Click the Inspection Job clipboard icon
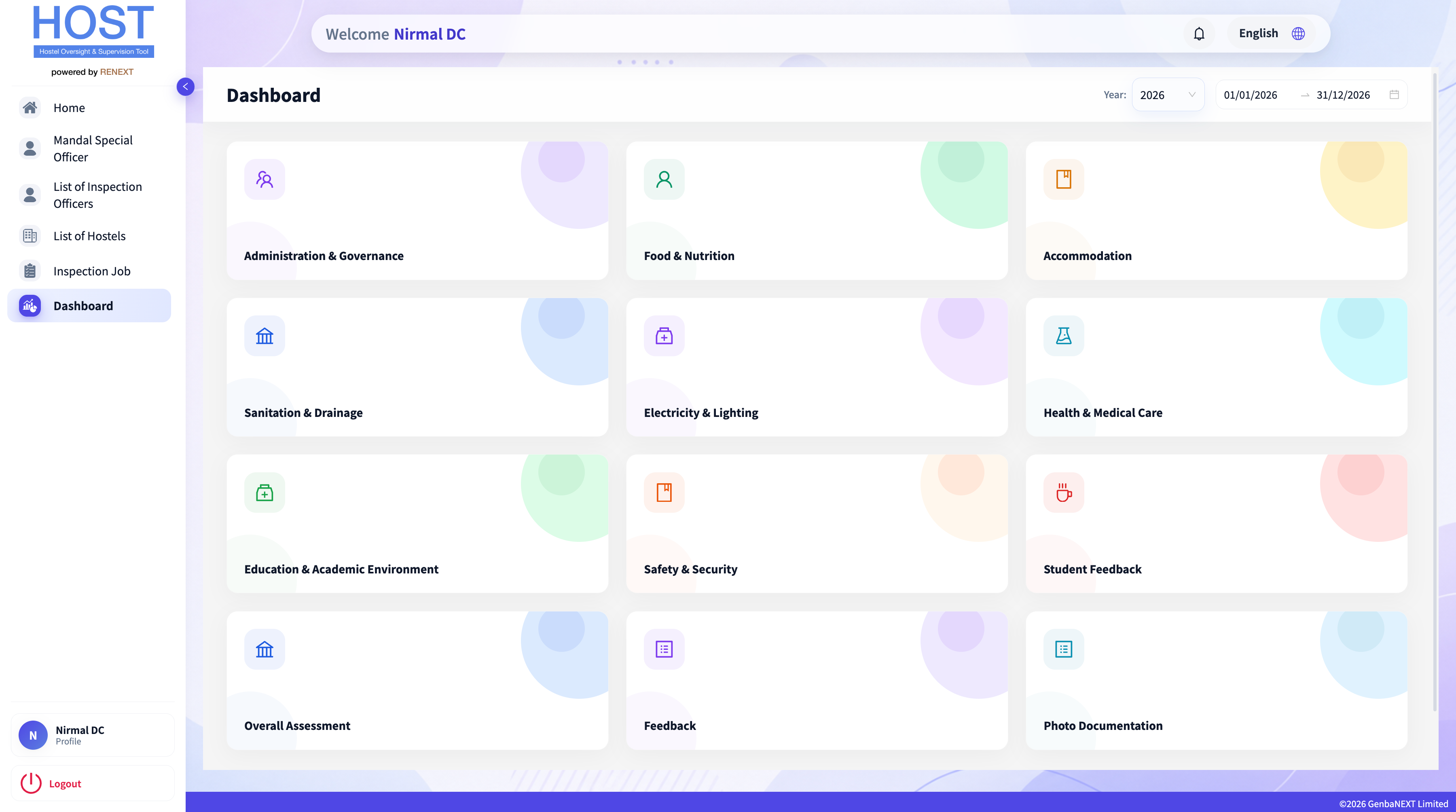The image size is (1456, 812). pyautogui.click(x=30, y=271)
